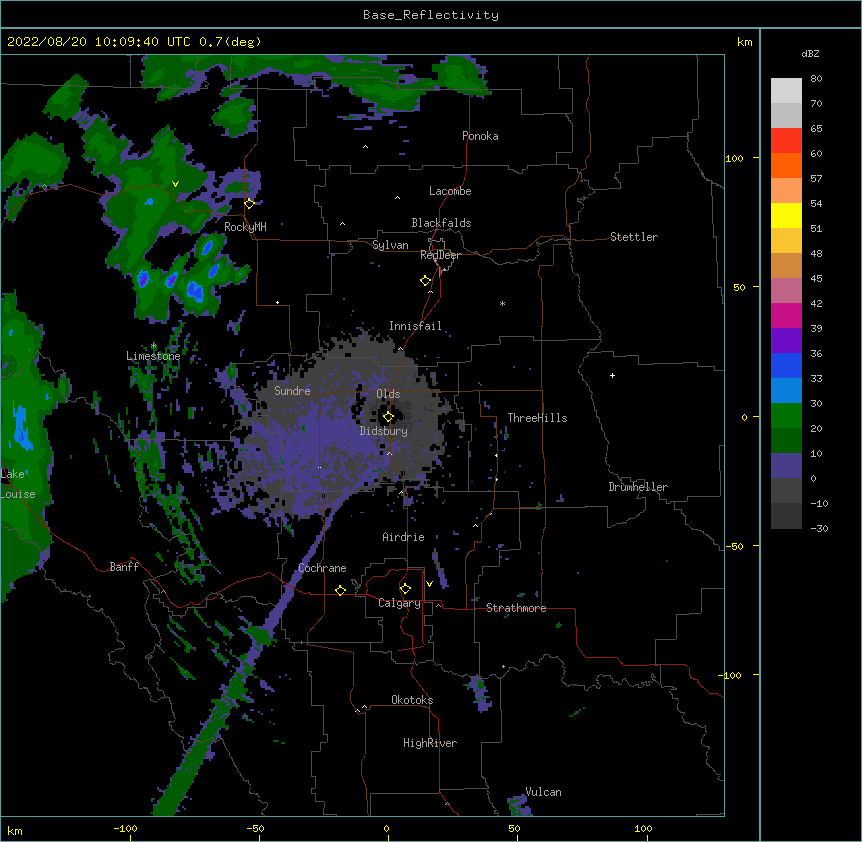862x842 pixels.
Task: Select the magenta 42 dBZ legend swatch
Action: [786, 315]
